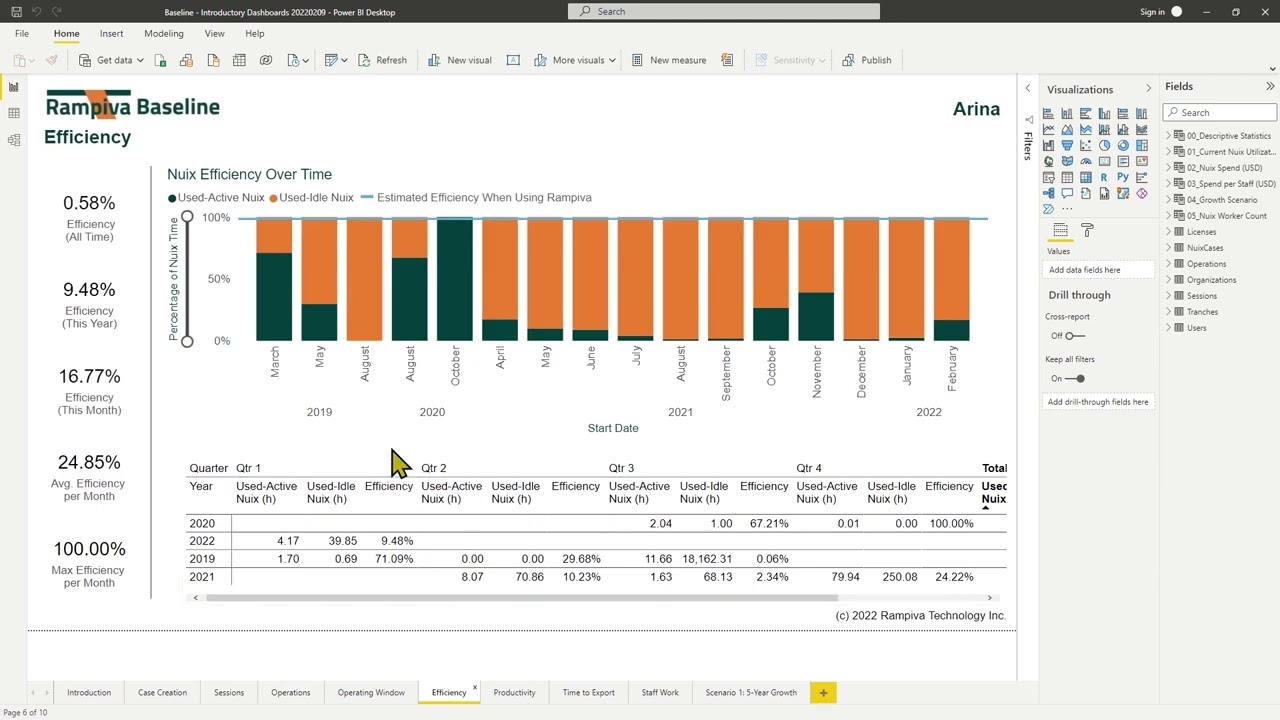Get more visuals via ellipsis icon
The image size is (1280, 720).
click(1067, 209)
